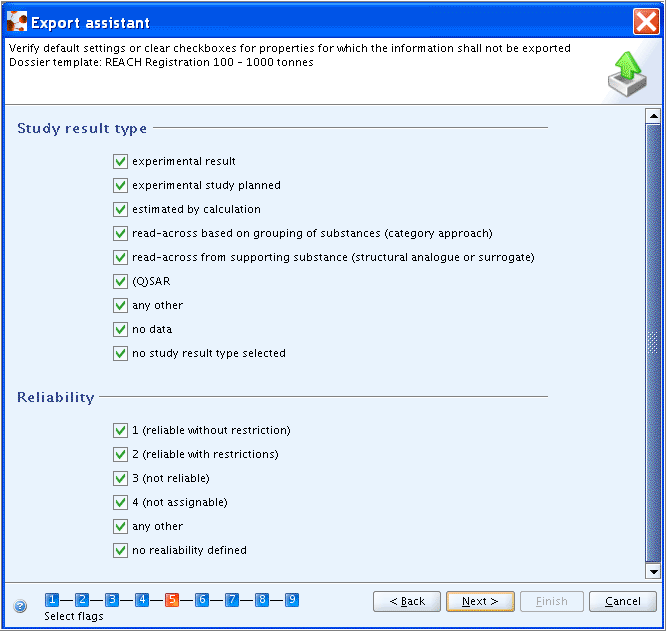The height and width of the screenshot is (631, 666).
Task: Go to wizard step 9 icon
Action: coord(292,600)
